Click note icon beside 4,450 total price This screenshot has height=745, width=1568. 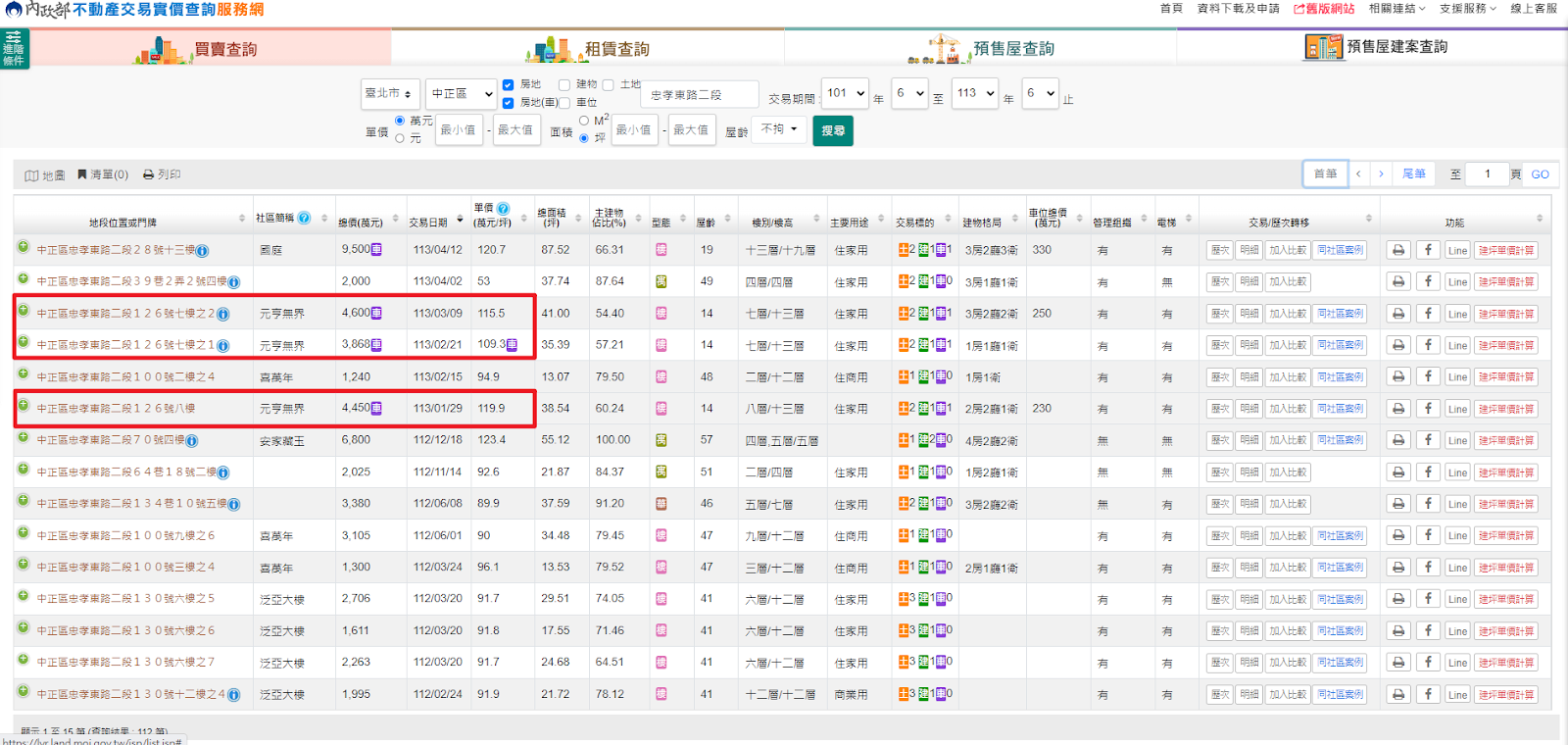[x=376, y=409]
